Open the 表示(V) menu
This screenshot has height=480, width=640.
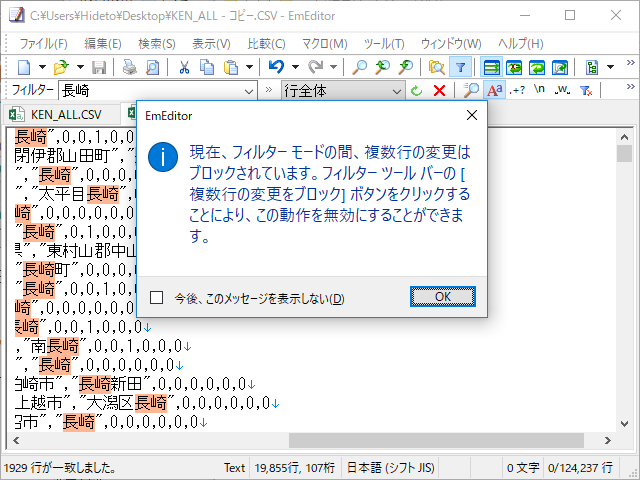click(211, 44)
